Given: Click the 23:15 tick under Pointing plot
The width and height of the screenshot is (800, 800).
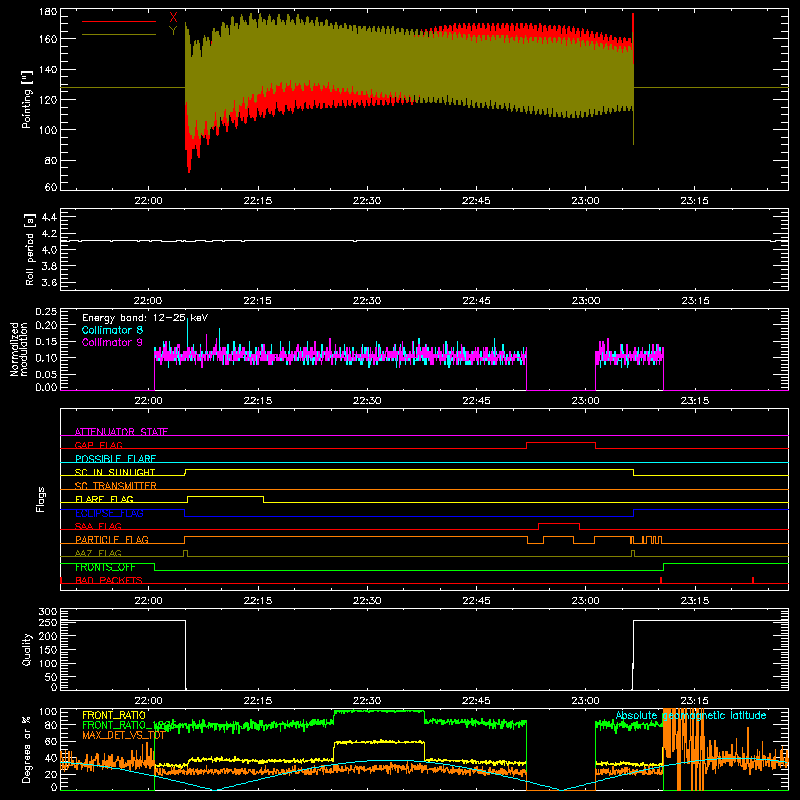Looking at the screenshot, I should pos(694,201).
